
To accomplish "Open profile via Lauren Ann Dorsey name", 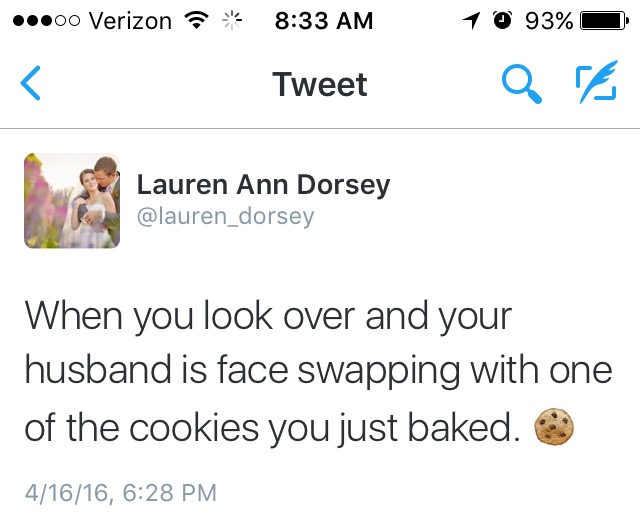I will (263, 185).
